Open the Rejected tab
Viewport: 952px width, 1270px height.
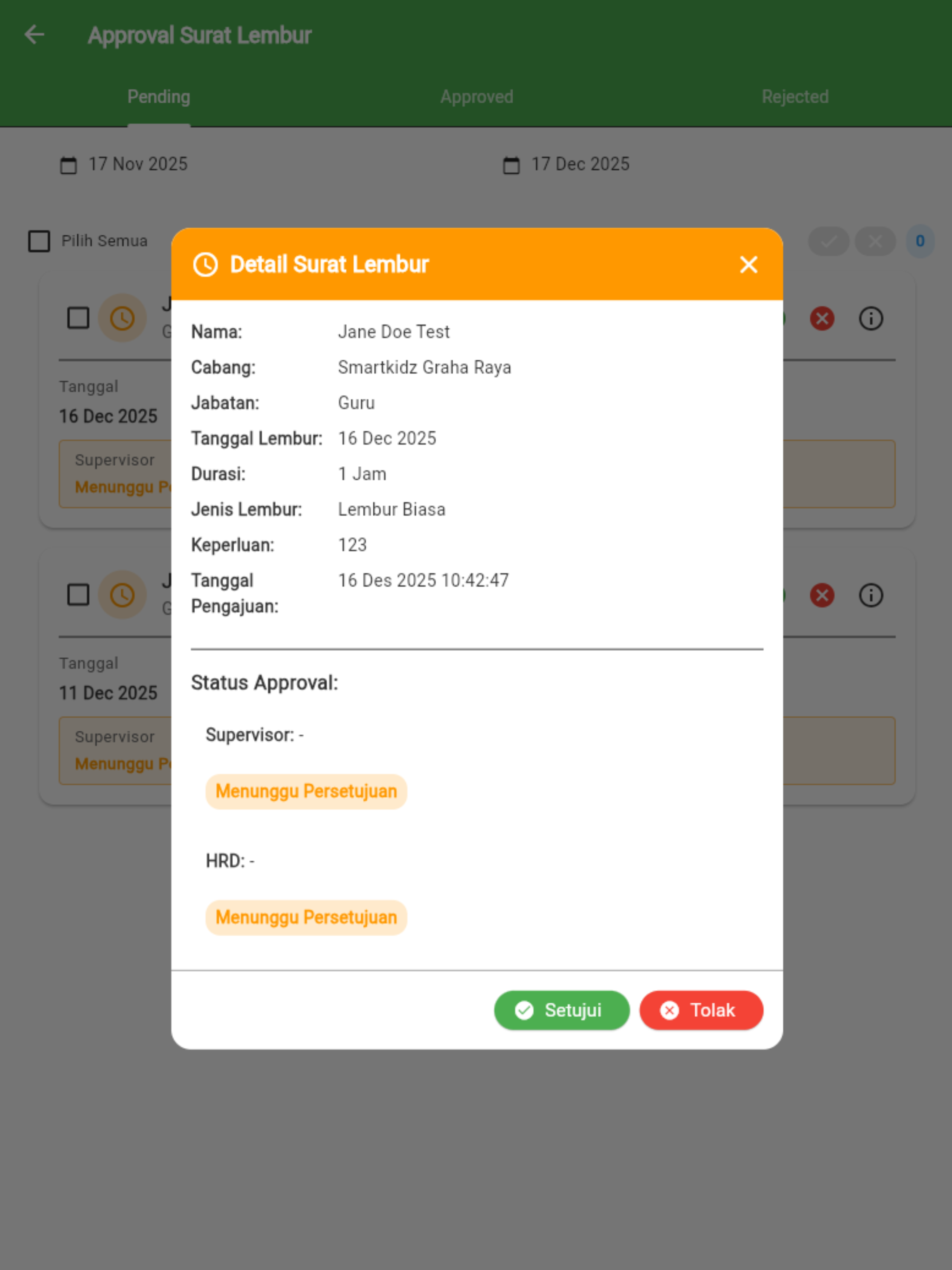click(795, 96)
